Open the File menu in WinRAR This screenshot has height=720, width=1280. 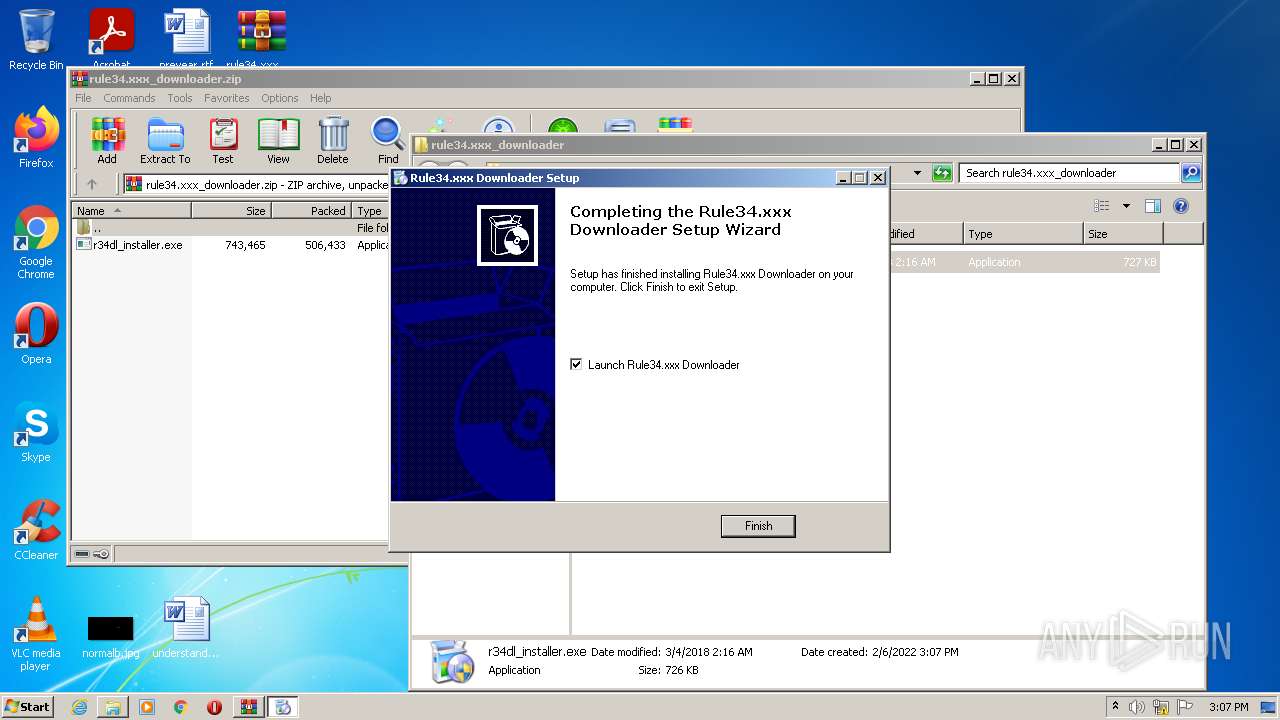83,98
